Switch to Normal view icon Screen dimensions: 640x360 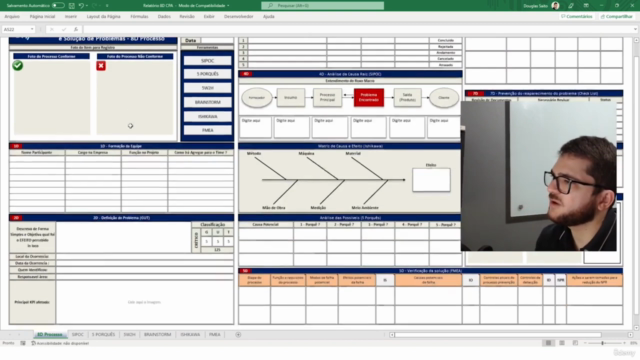549,343
